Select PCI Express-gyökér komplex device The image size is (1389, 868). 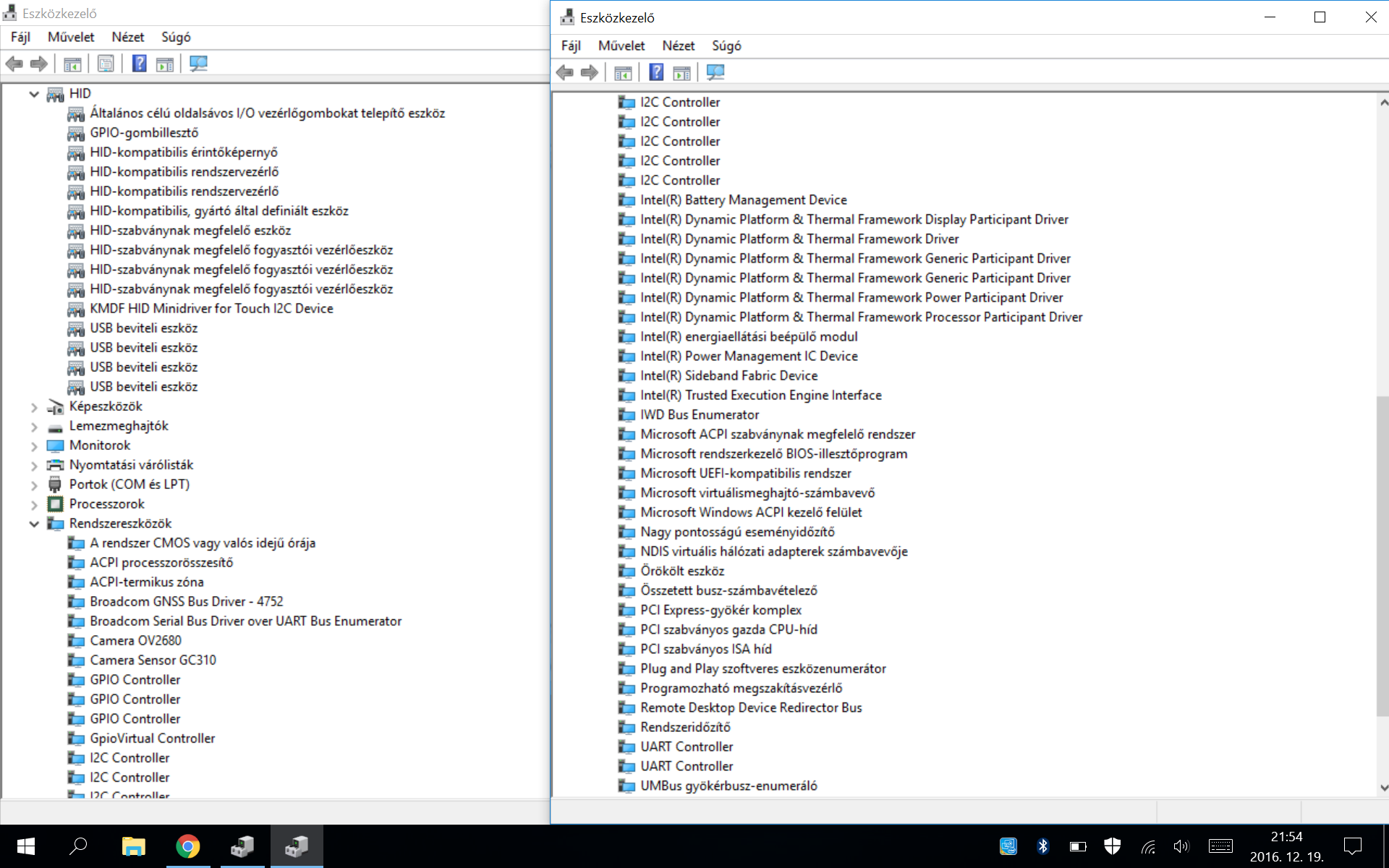pyautogui.click(x=721, y=610)
